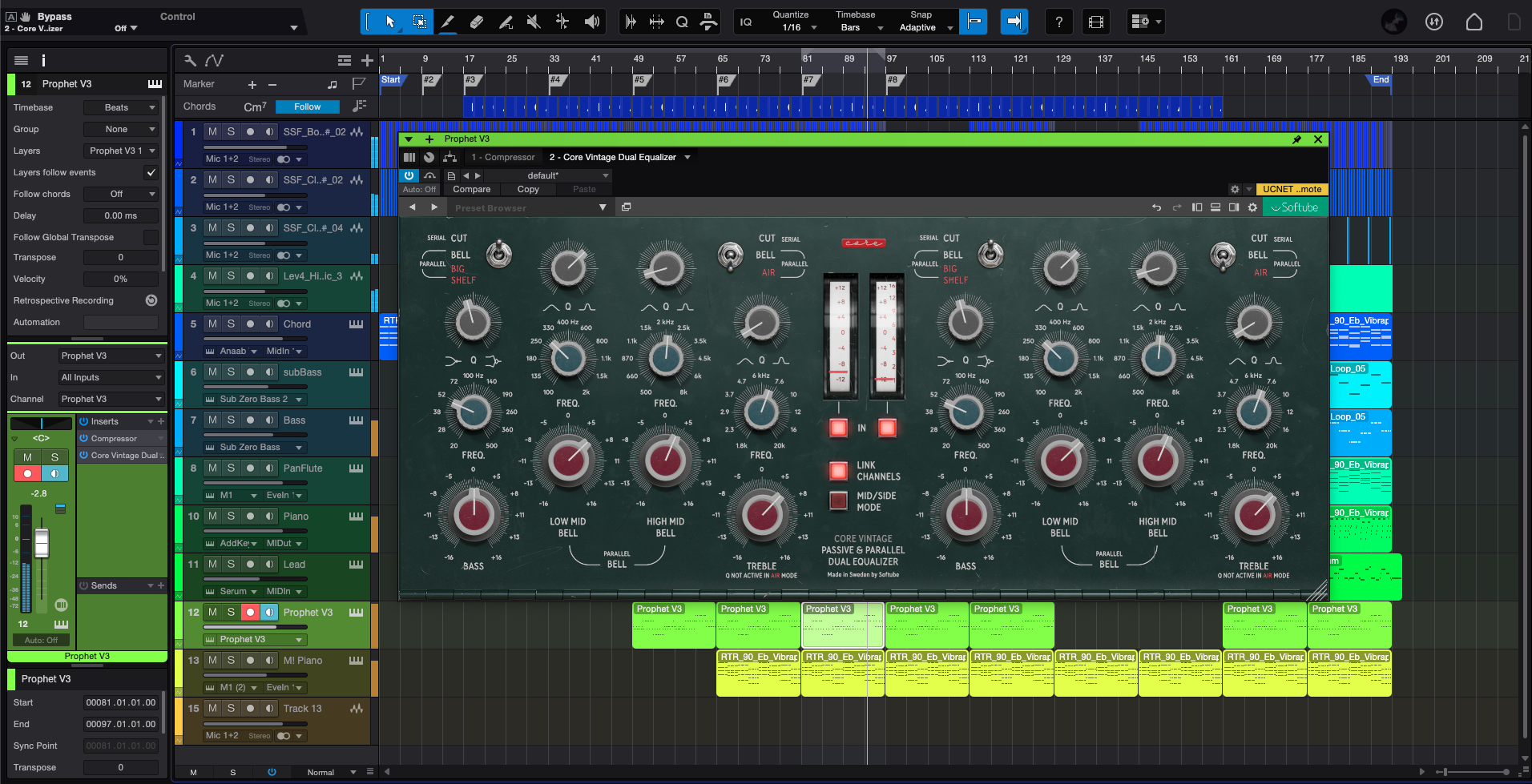Click the UCNET remote button

click(1292, 190)
